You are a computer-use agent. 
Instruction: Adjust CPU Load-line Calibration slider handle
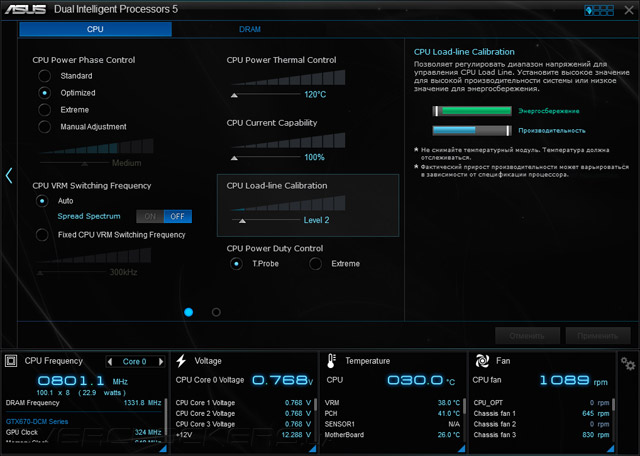pos(242,221)
